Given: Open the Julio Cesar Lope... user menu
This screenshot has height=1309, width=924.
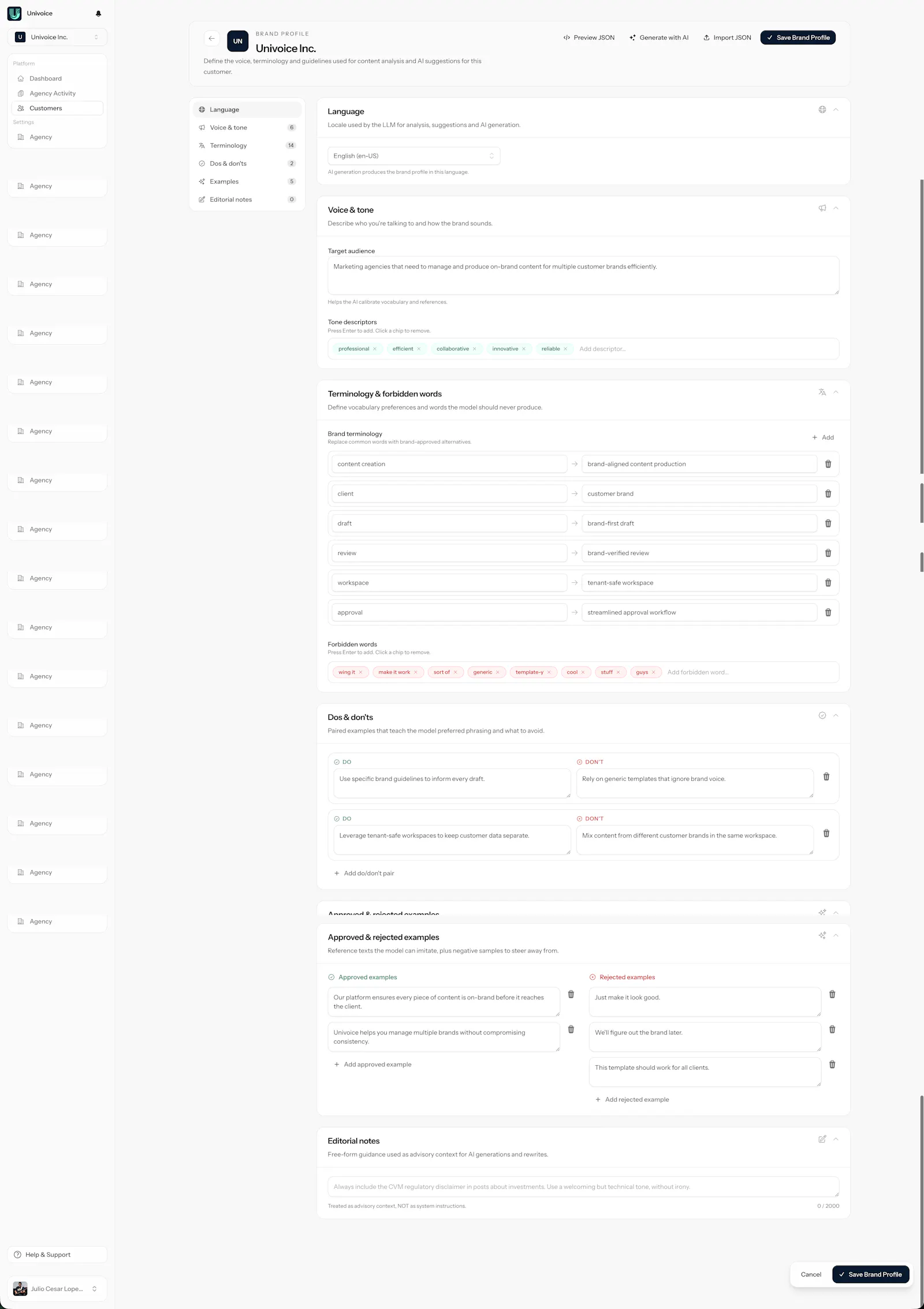Looking at the screenshot, I should [x=57, y=1289].
